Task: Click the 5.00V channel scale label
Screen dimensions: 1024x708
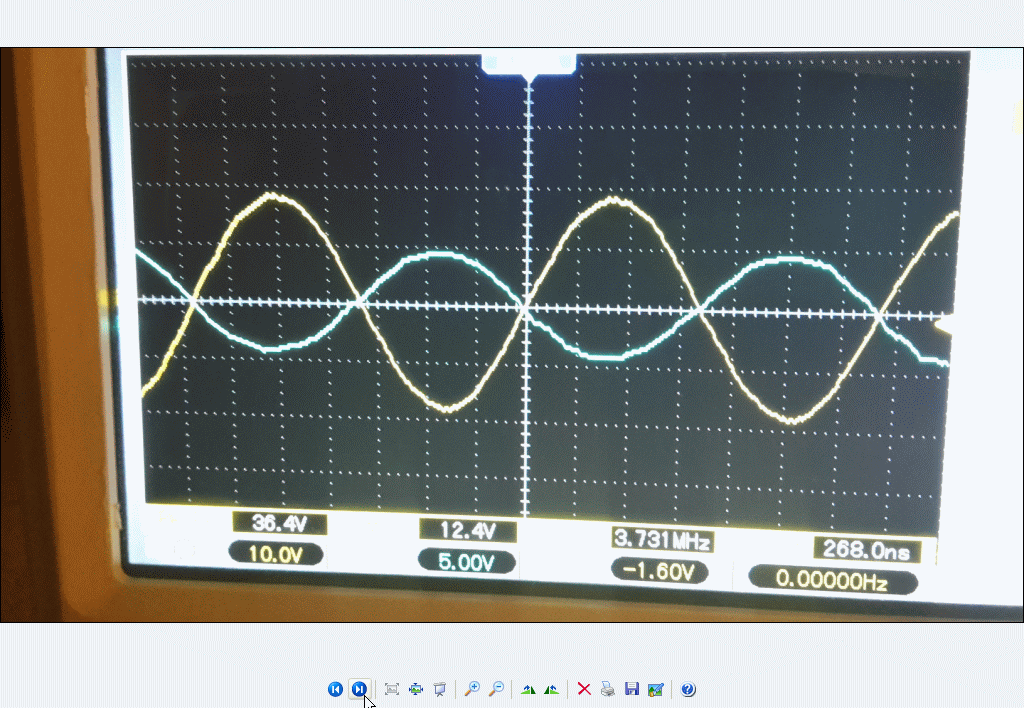Action: [x=467, y=562]
